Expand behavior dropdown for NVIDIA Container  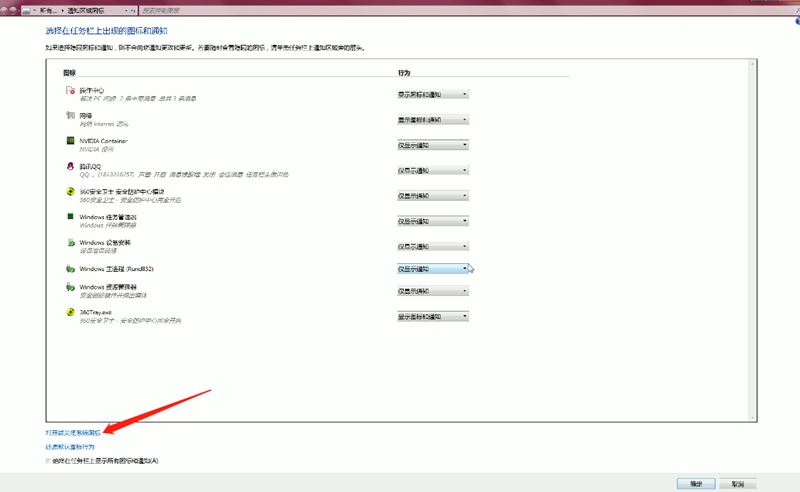pyautogui.click(x=432, y=145)
